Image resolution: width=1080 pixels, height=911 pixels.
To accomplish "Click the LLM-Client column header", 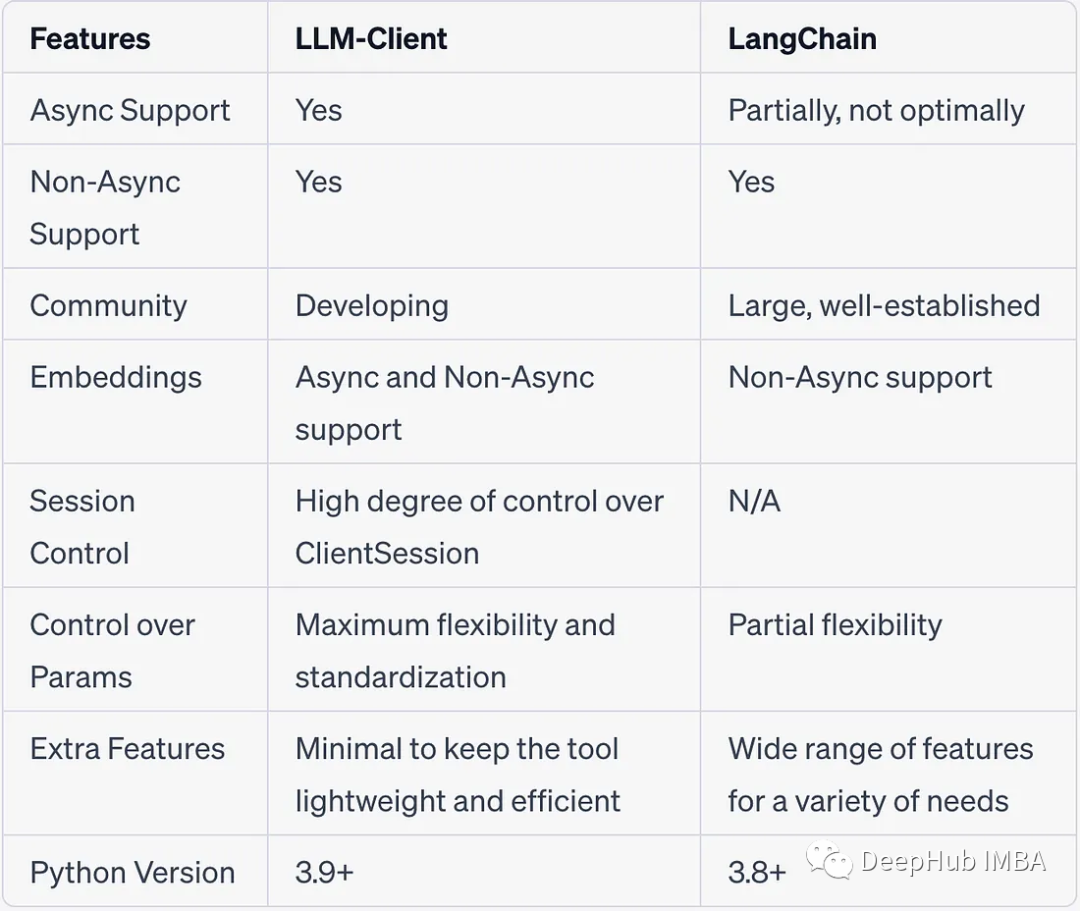I will (371, 39).
